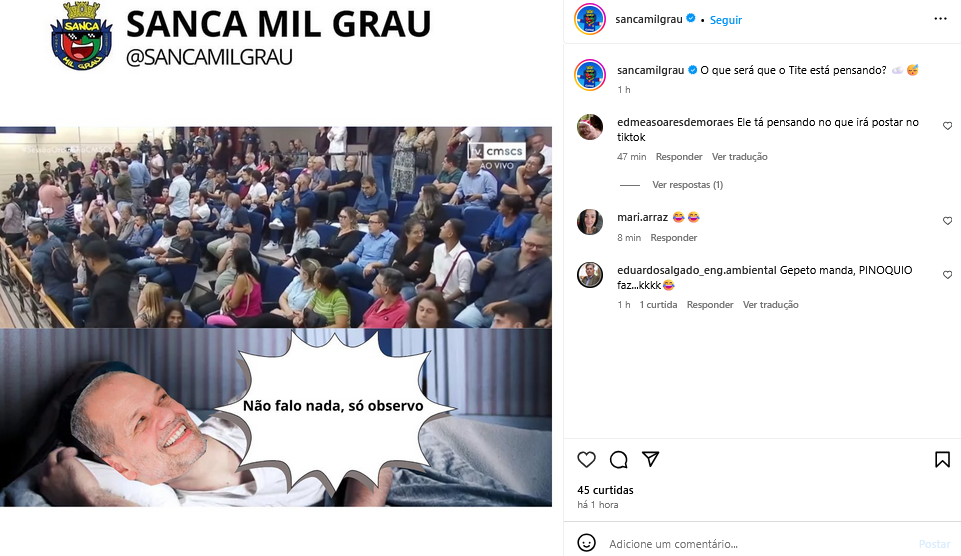Open sancamilgrau profile picture in header
961x556 pixels.
click(590, 19)
